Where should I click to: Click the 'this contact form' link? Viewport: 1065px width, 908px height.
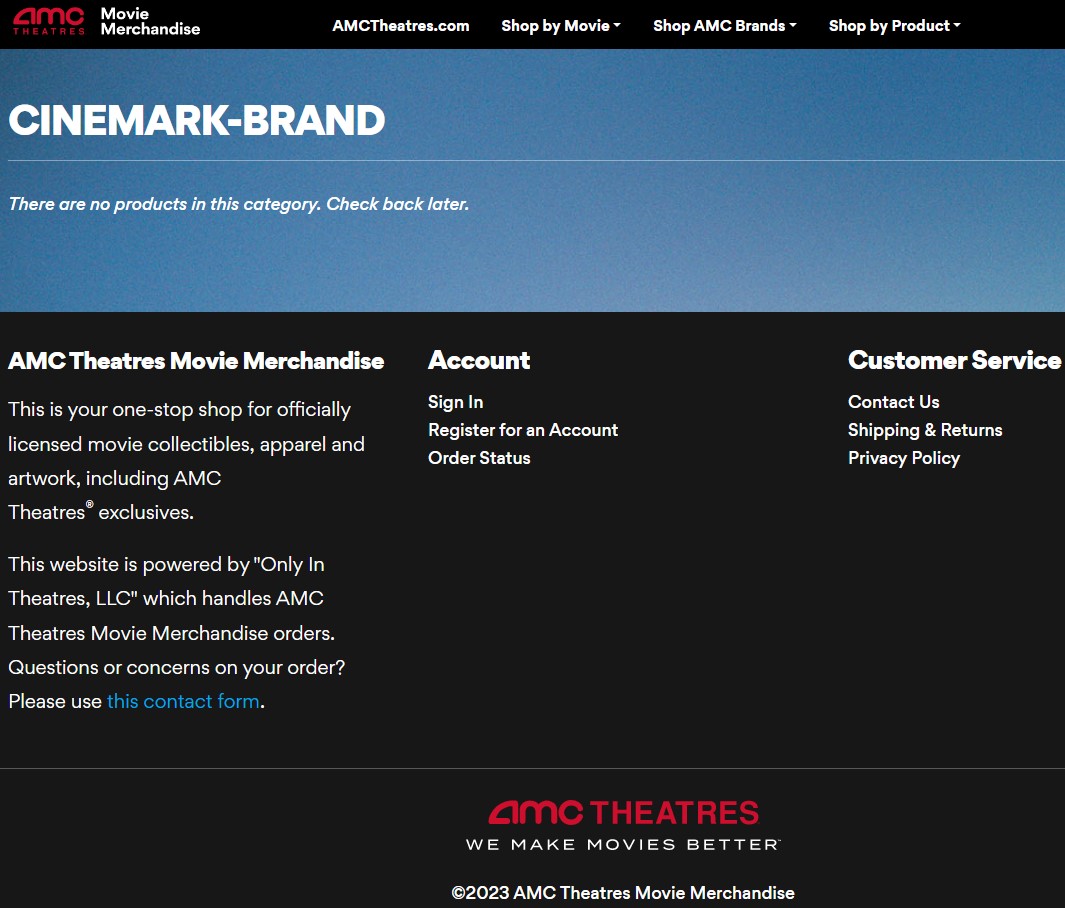(x=183, y=701)
